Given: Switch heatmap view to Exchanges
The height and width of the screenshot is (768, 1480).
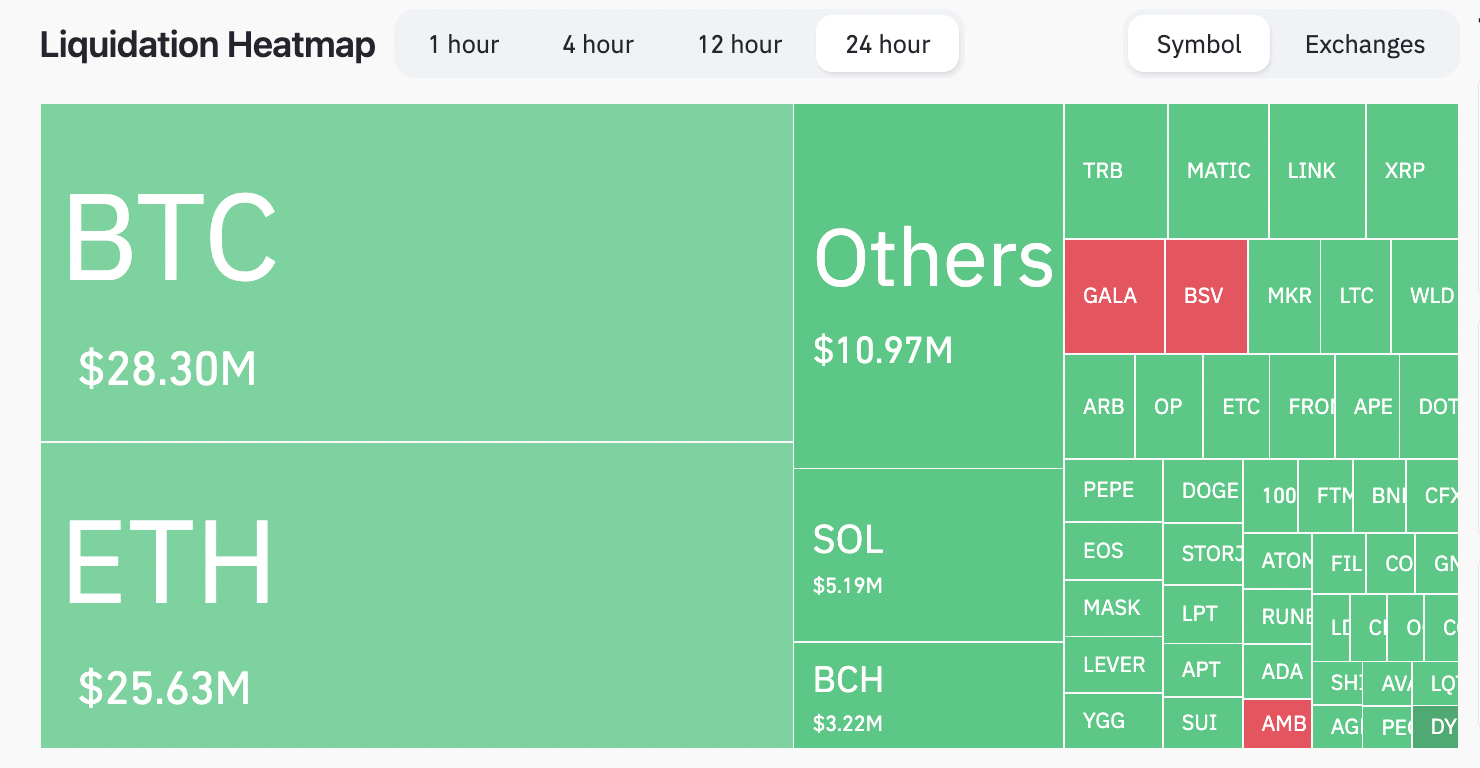Looking at the screenshot, I should coord(1364,45).
